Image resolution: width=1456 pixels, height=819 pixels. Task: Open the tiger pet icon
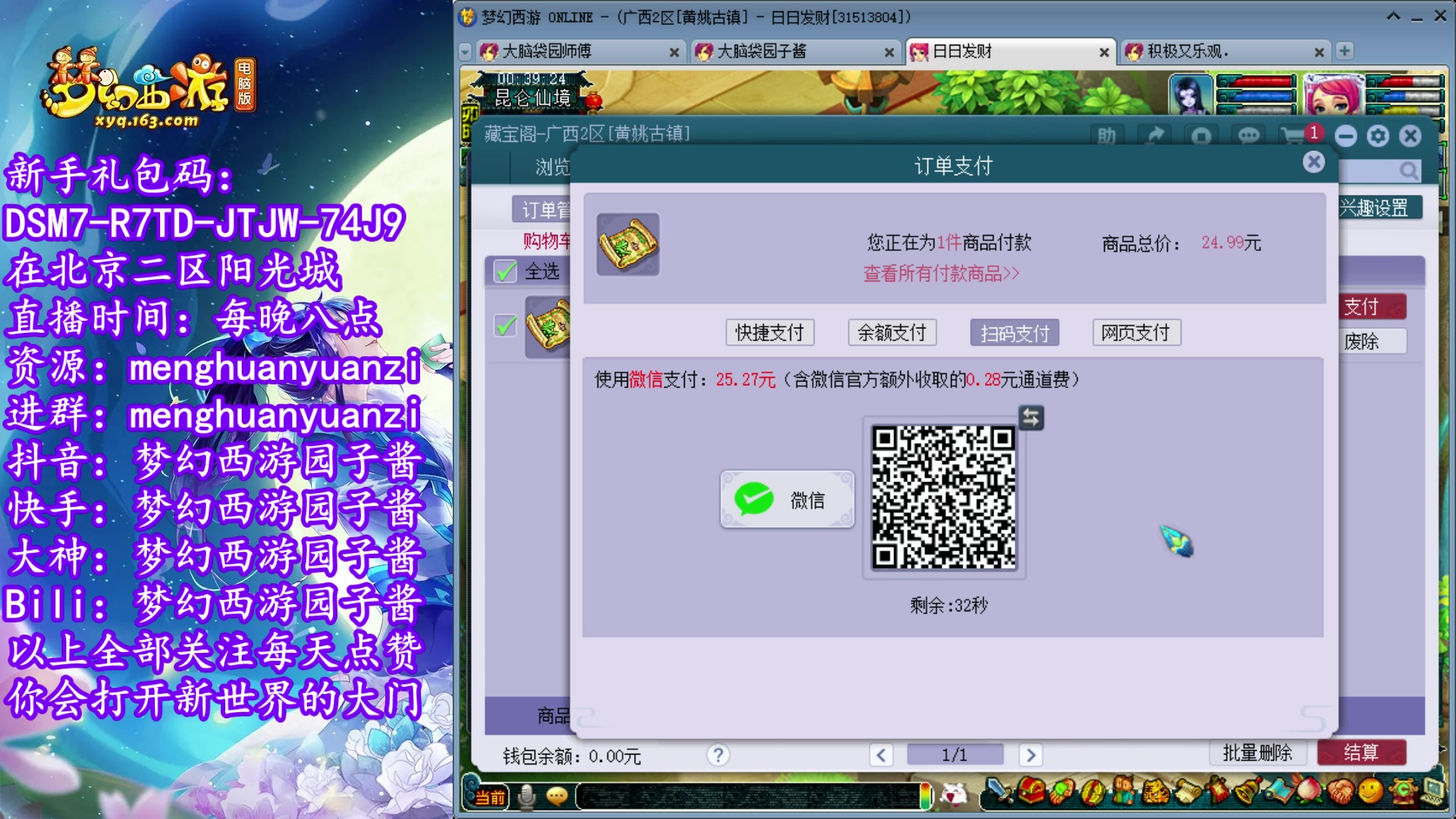(x=1156, y=791)
